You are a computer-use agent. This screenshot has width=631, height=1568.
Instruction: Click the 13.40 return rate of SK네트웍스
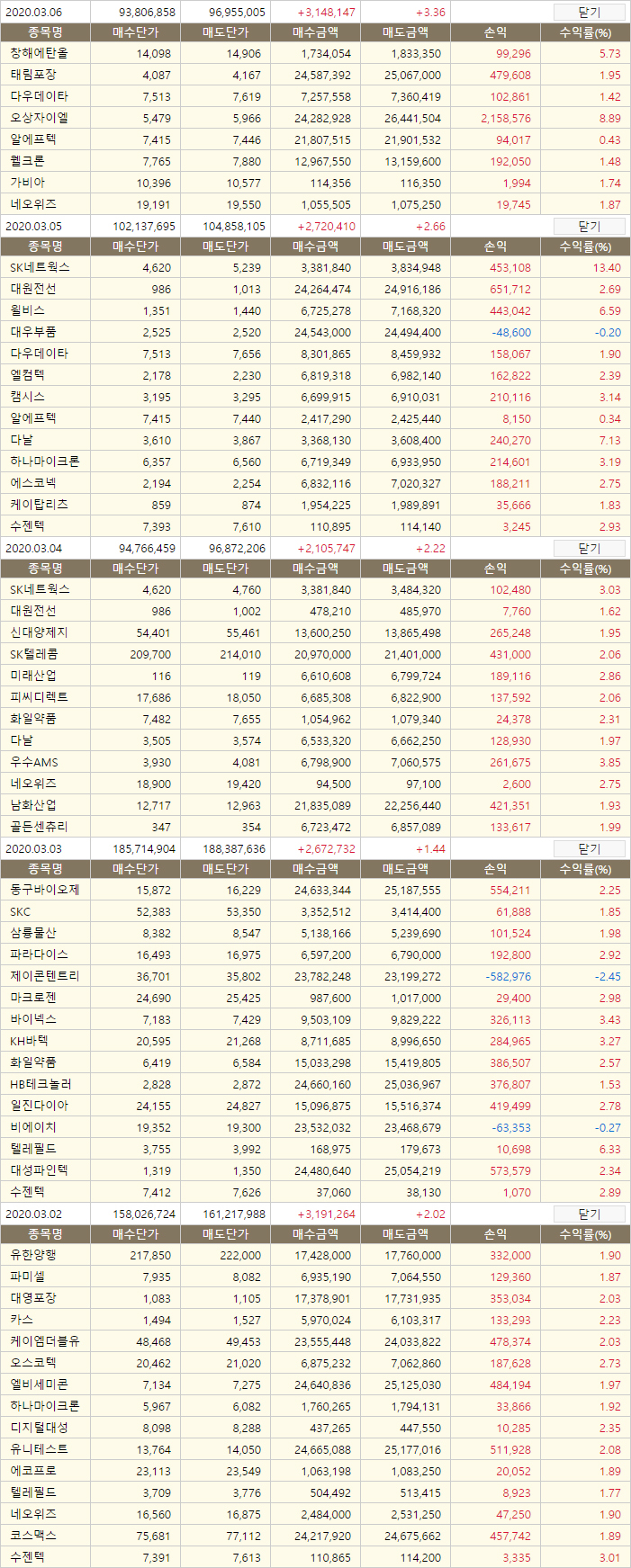[x=607, y=268]
